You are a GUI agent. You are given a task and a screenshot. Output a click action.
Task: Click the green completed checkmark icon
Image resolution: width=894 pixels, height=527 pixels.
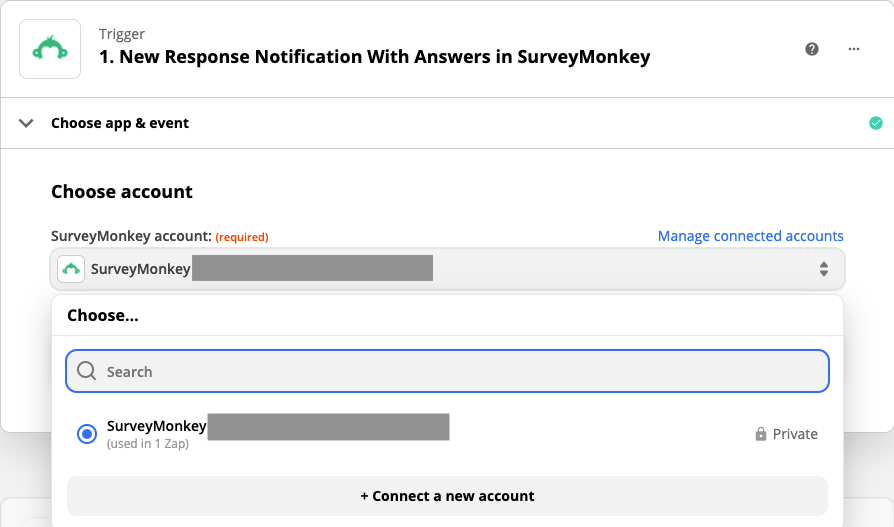[x=876, y=123]
